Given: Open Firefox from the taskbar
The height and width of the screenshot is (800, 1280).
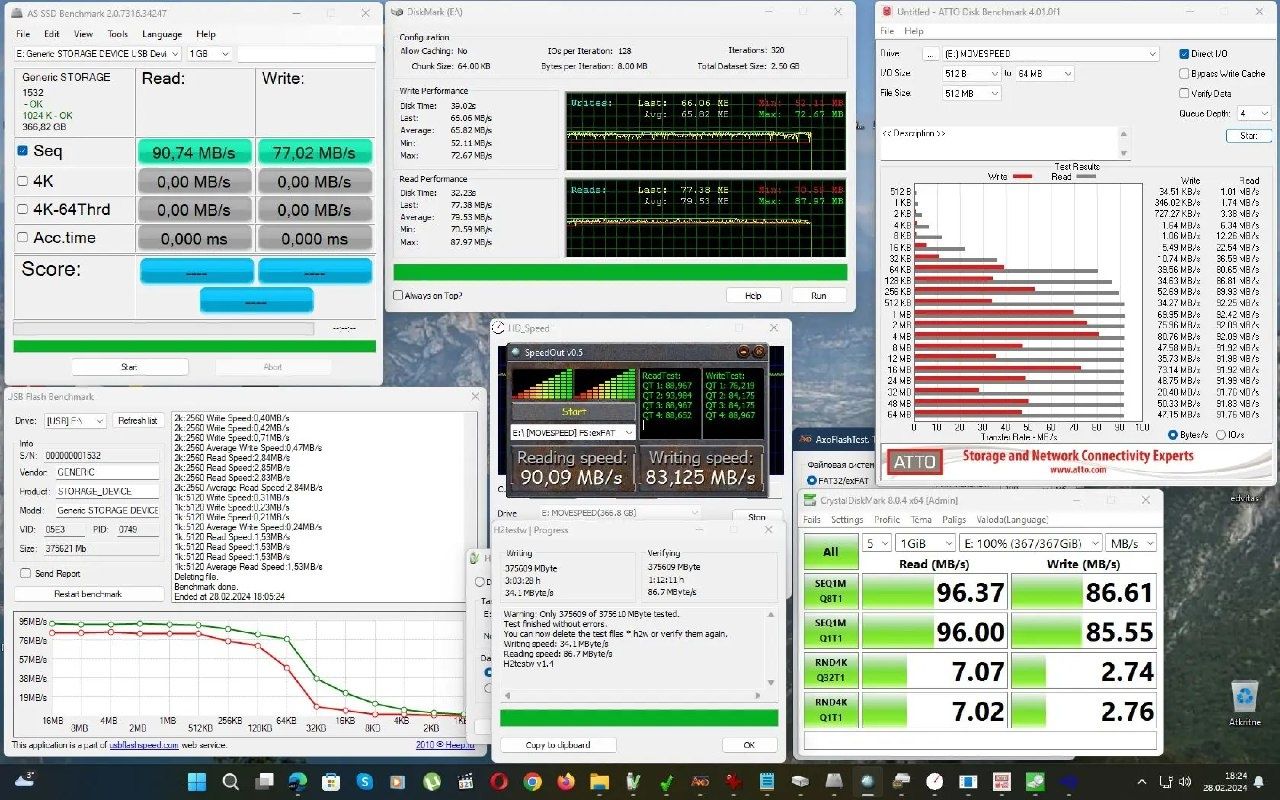Looking at the screenshot, I should [566, 781].
